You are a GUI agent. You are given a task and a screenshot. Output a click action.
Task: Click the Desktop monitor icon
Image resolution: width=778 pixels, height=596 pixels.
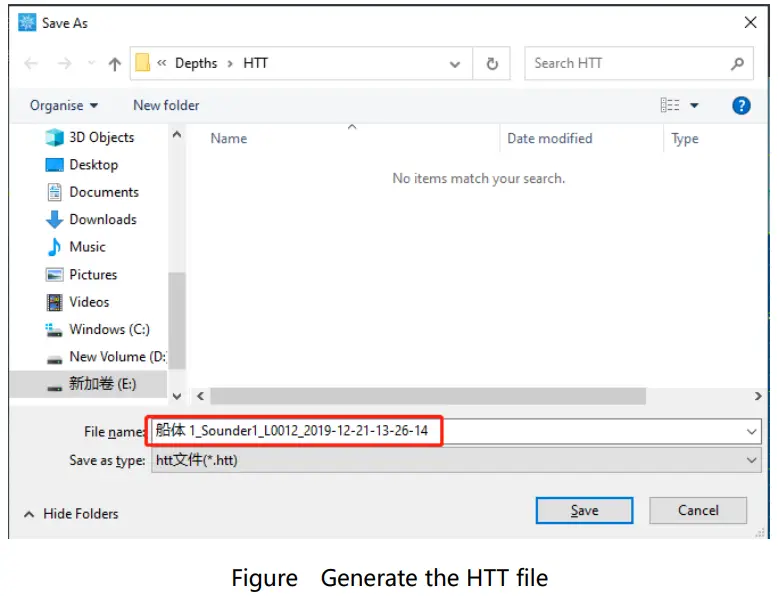(x=54, y=165)
